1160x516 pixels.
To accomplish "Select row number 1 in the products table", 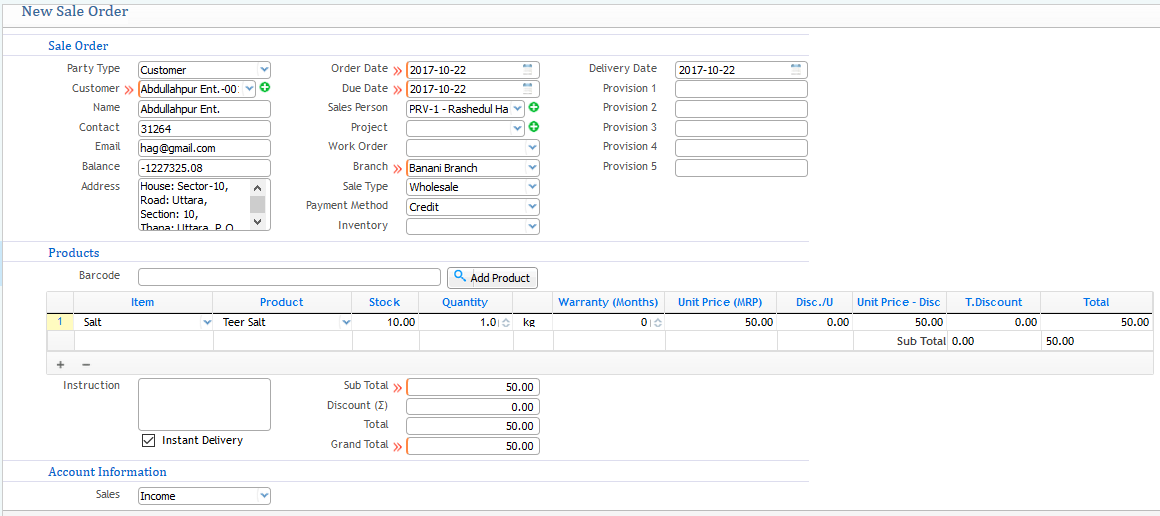I will [x=60, y=323].
